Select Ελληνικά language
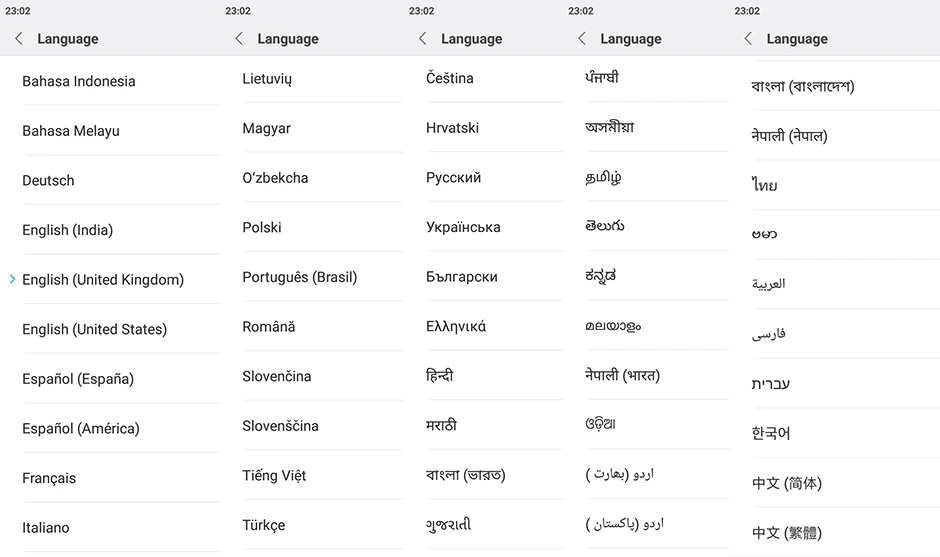The image size is (940, 557). 492,326
